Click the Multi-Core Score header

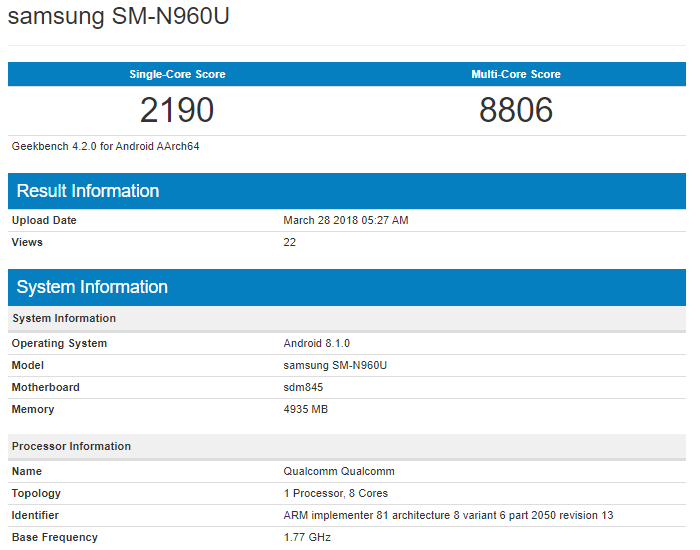point(516,74)
